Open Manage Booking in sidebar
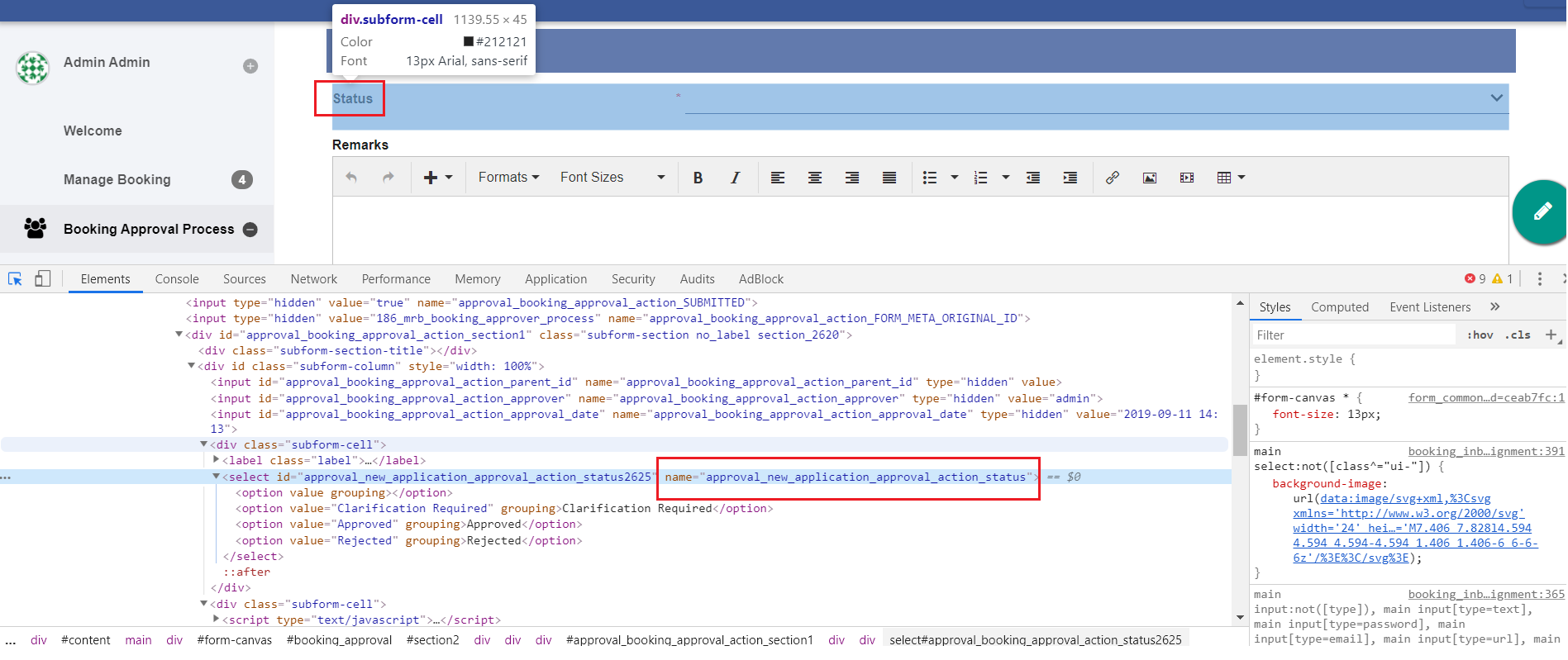The height and width of the screenshot is (660, 1568). pyautogui.click(x=117, y=179)
